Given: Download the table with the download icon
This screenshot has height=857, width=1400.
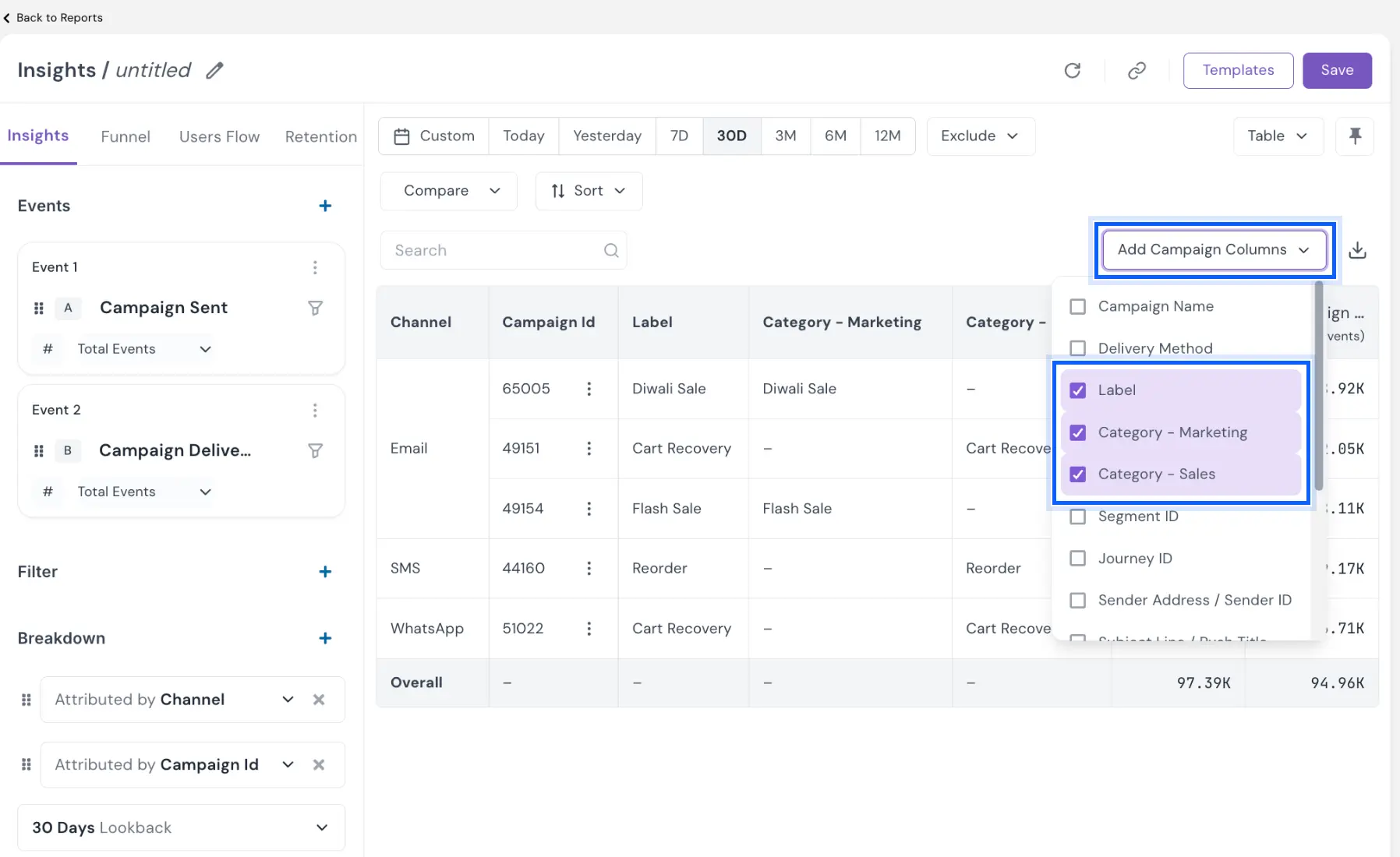Looking at the screenshot, I should point(1357,250).
